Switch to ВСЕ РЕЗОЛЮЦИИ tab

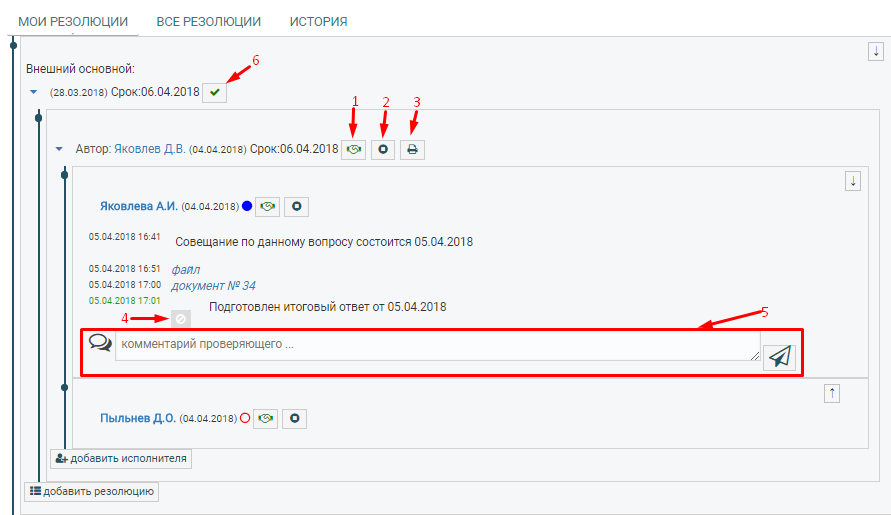tap(209, 21)
